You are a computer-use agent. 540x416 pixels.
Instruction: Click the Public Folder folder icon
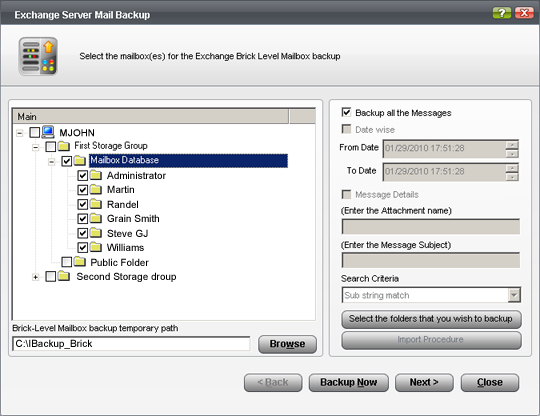(x=80, y=262)
